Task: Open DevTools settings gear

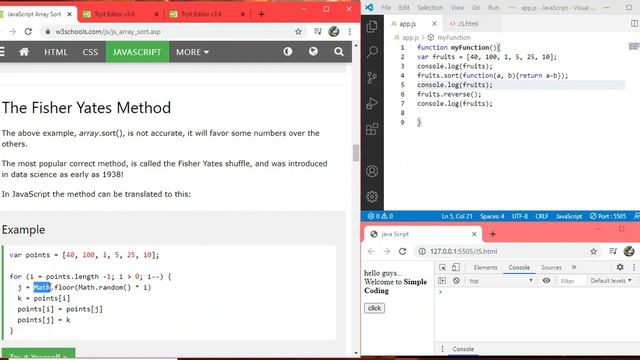Action: click(x=620, y=267)
